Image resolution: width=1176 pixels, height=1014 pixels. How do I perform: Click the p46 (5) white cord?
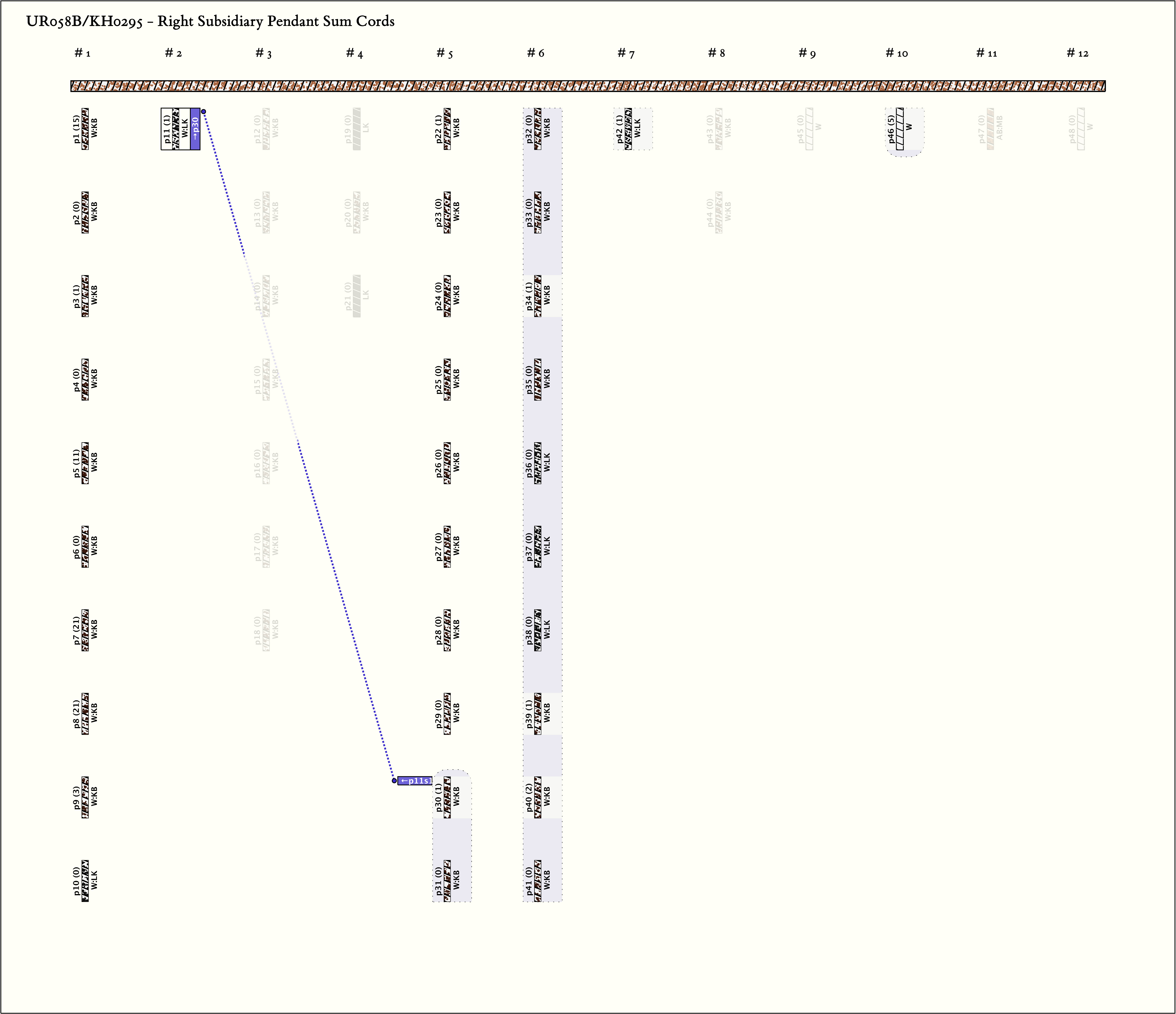click(x=900, y=129)
